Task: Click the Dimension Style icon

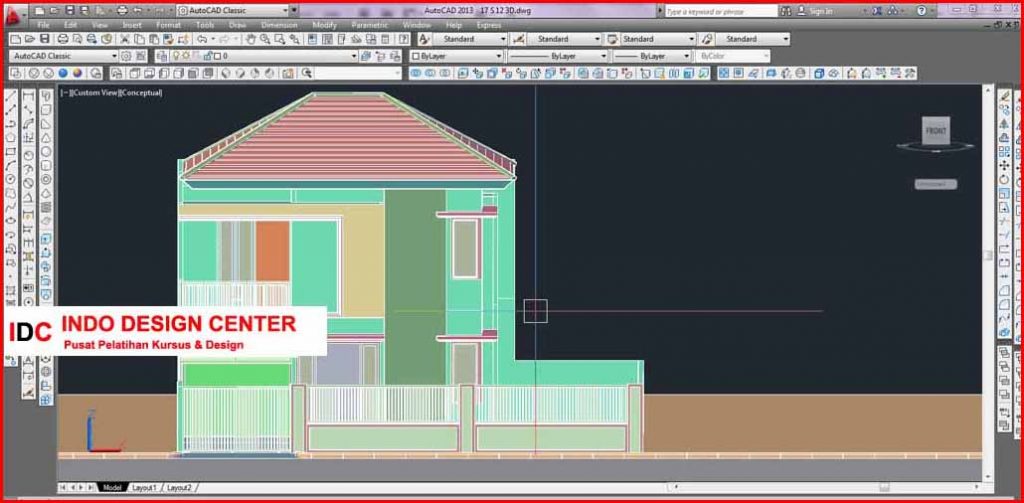Action: (x=519, y=39)
